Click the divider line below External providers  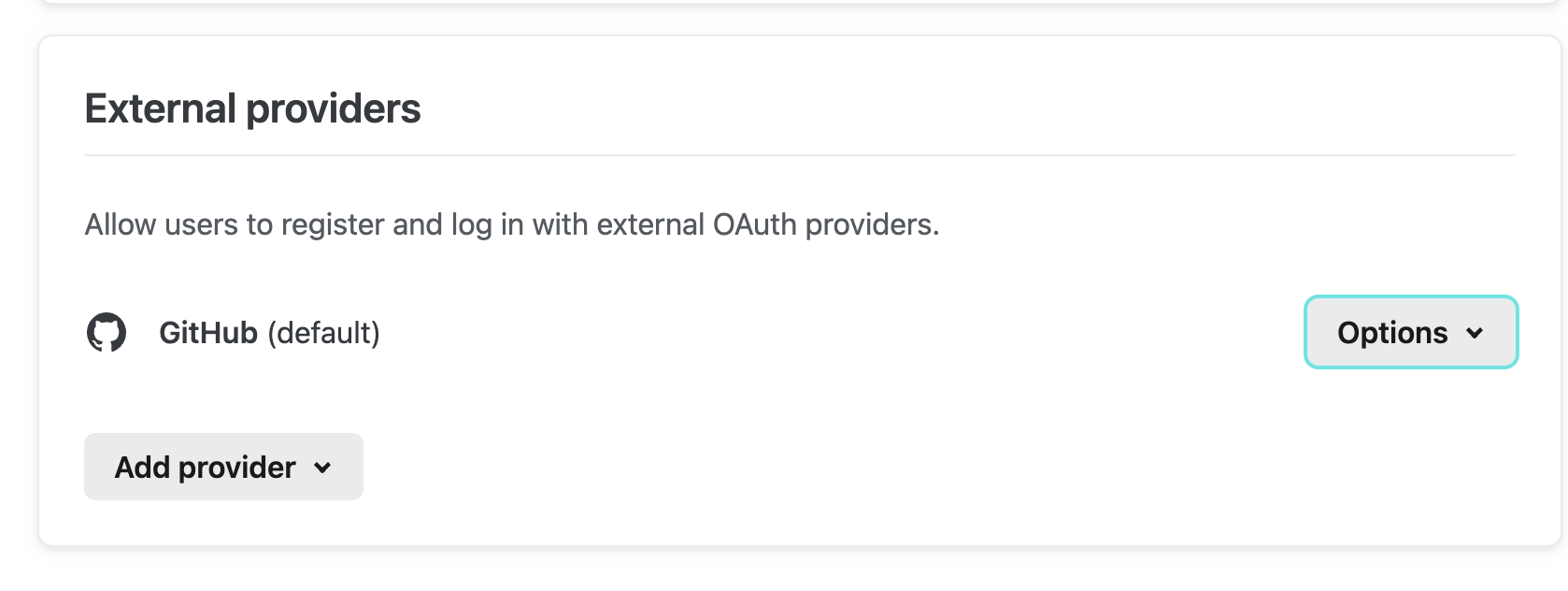tap(799, 155)
